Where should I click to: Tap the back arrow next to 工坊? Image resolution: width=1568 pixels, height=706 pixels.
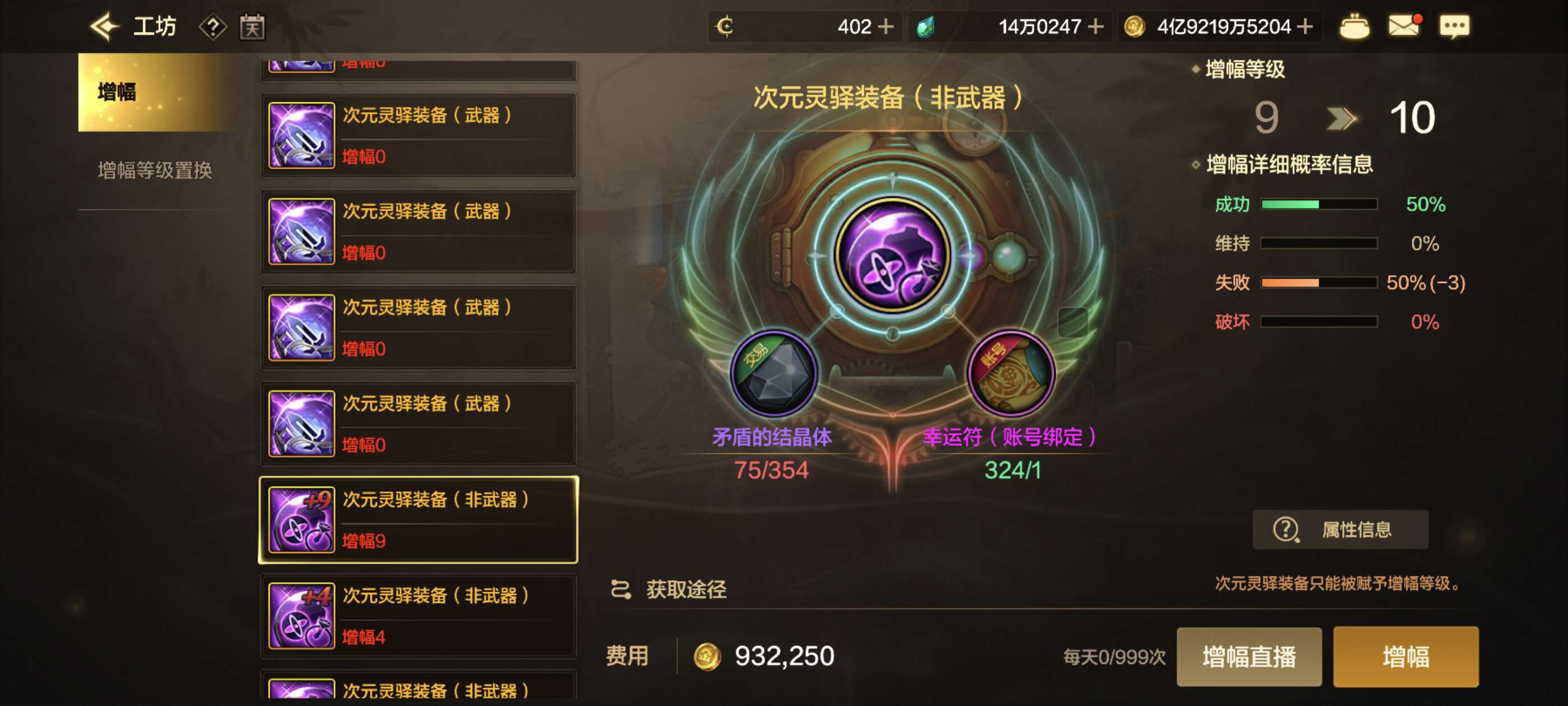coord(104,27)
